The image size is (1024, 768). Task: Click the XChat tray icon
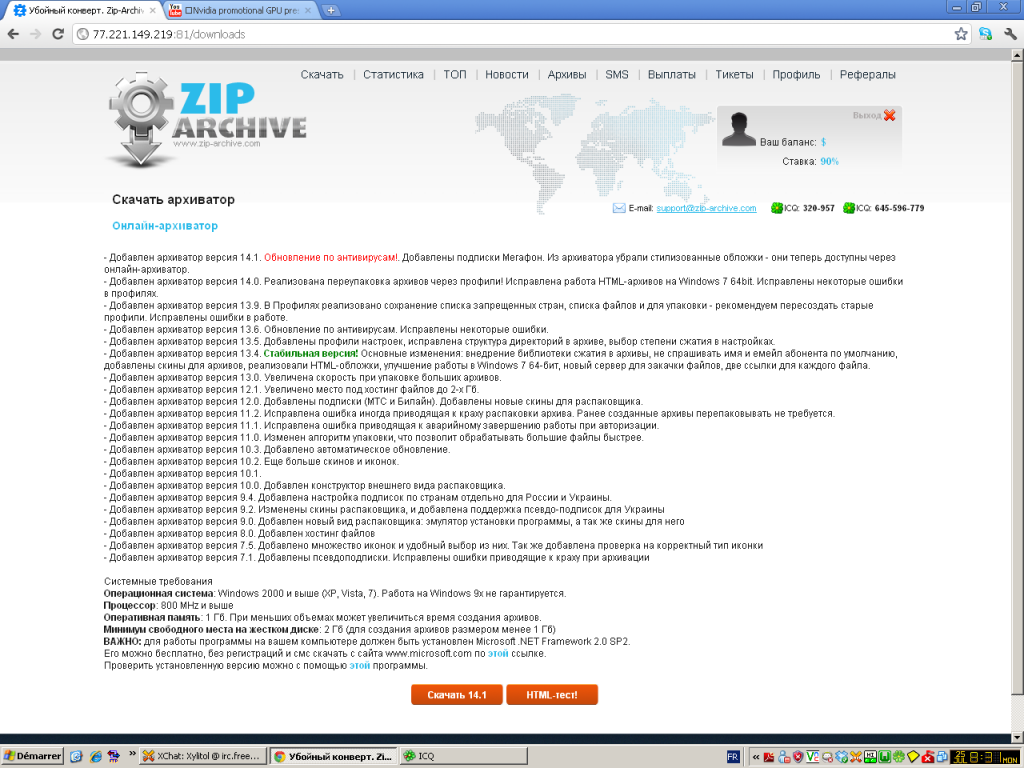(x=856, y=757)
